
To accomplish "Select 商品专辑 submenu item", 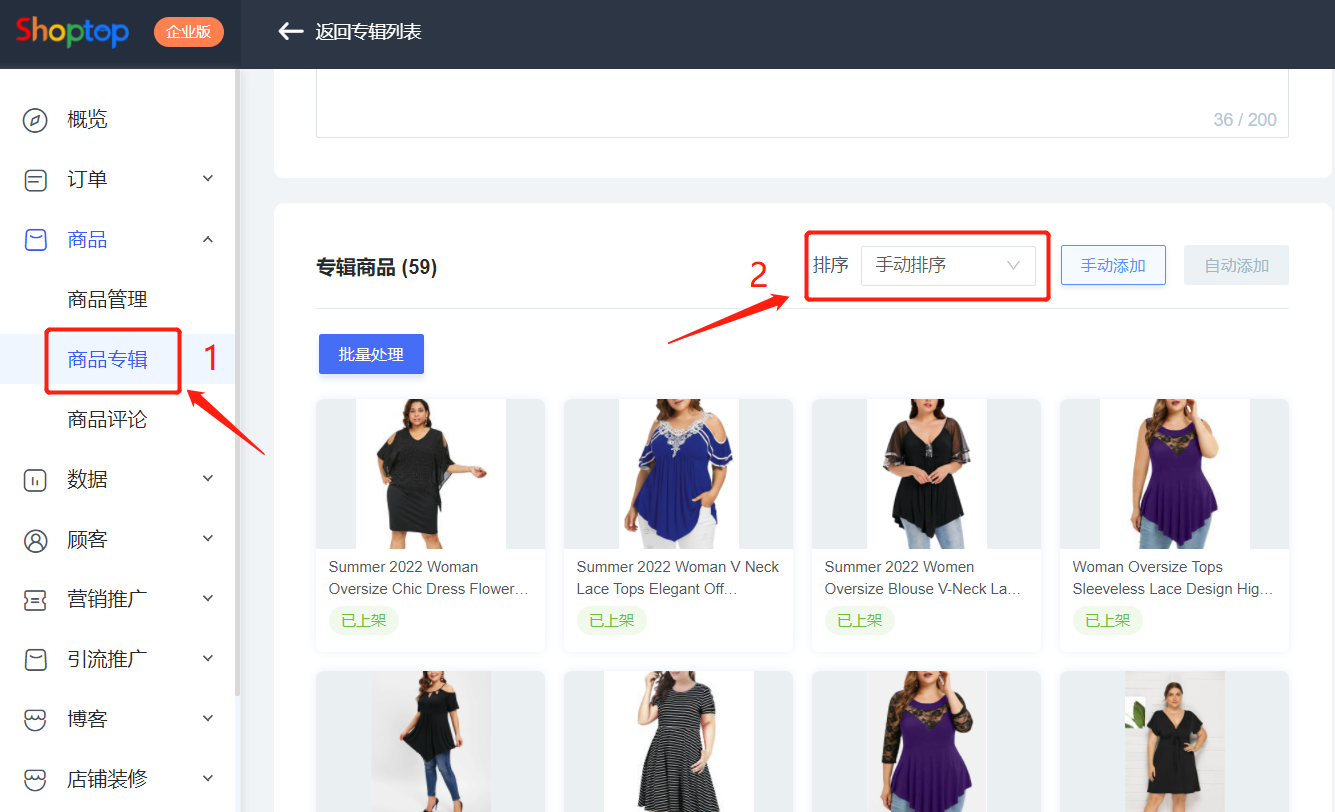I will pyautogui.click(x=108, y=360).
